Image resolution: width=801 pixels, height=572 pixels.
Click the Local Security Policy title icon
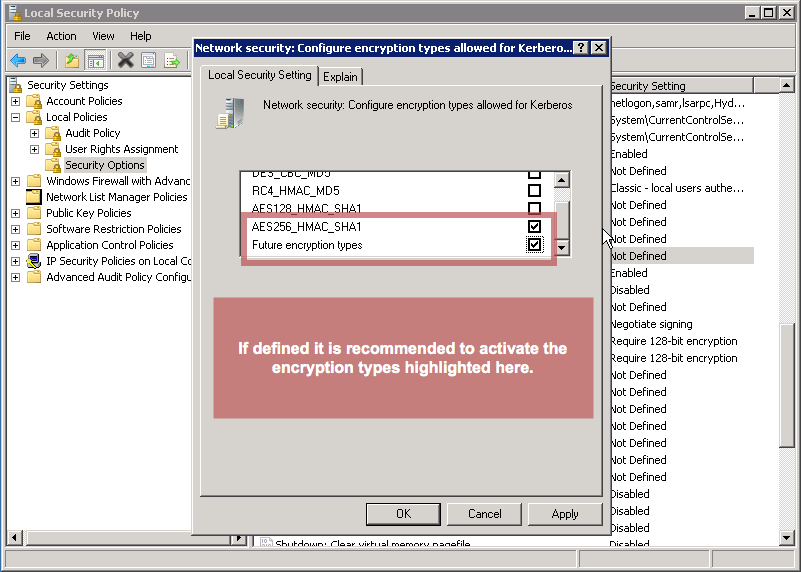(15, 12)
